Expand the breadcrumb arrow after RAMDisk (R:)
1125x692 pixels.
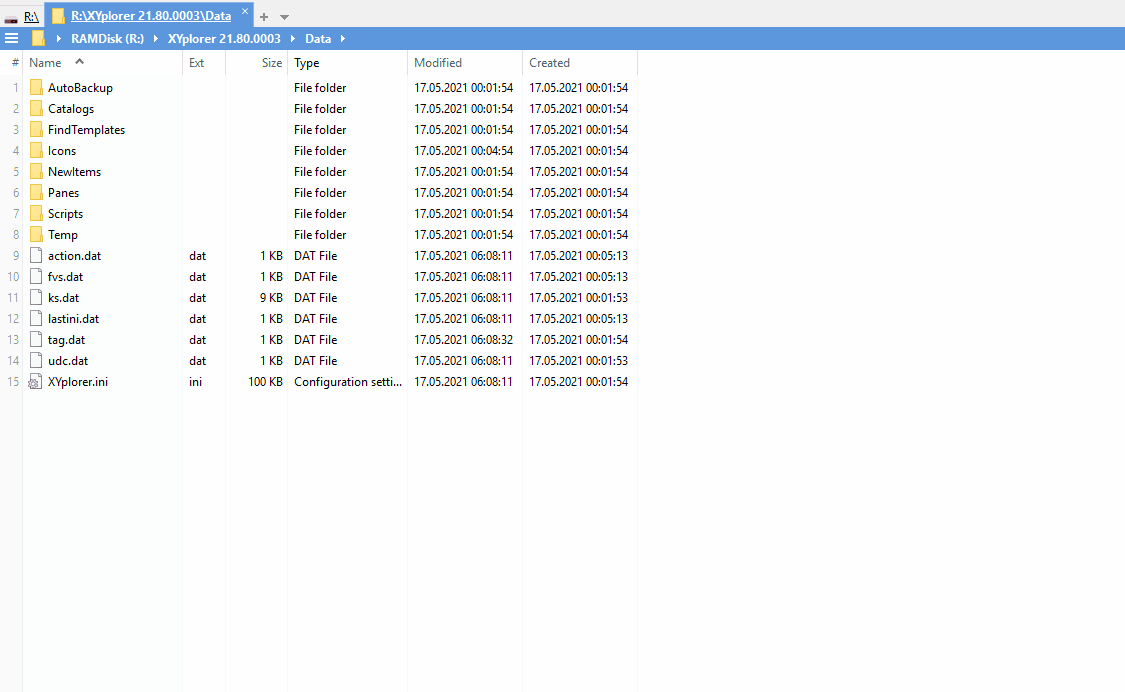tap(156, 39)
